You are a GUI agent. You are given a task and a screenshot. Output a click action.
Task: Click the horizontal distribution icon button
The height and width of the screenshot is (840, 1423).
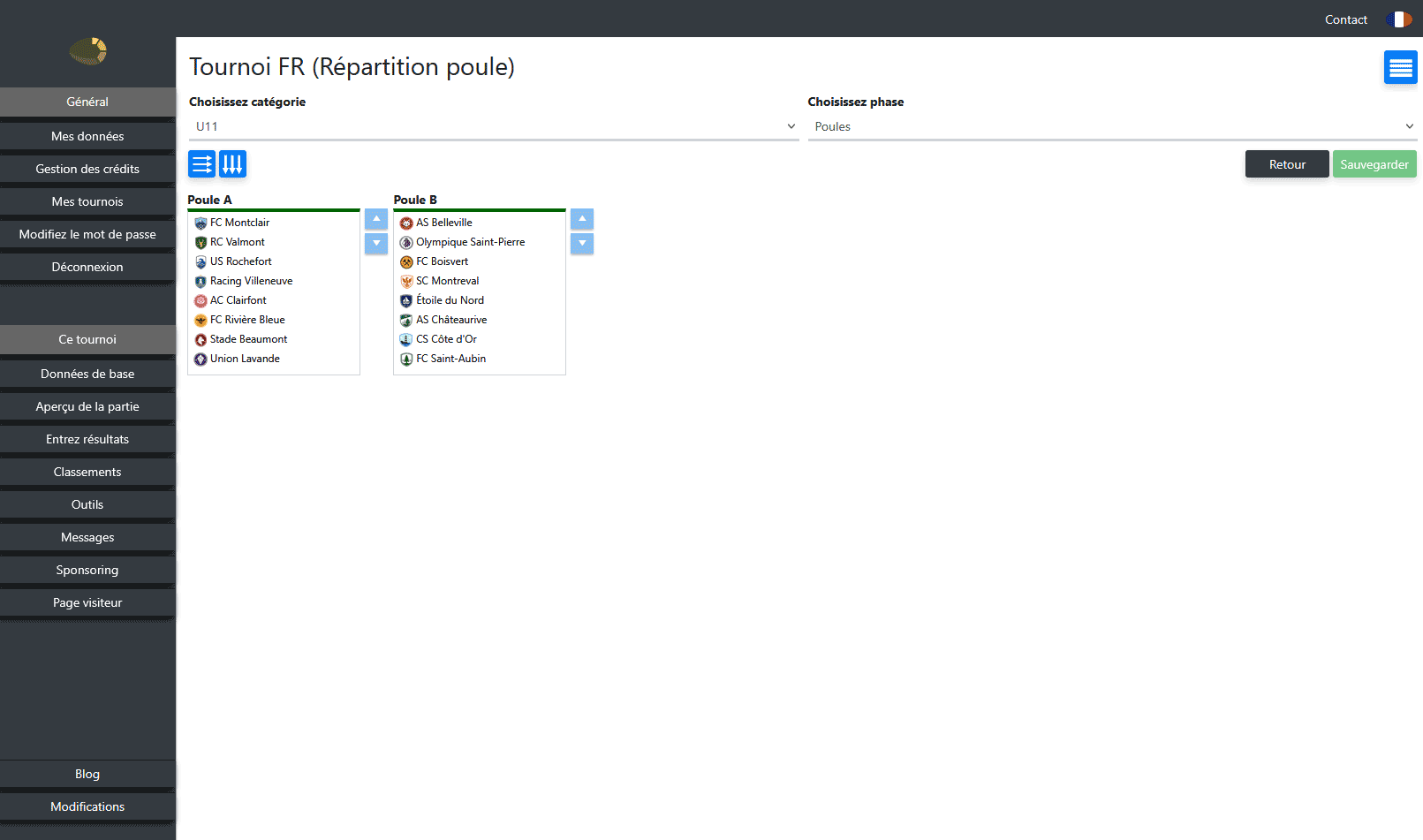(201, 164)
